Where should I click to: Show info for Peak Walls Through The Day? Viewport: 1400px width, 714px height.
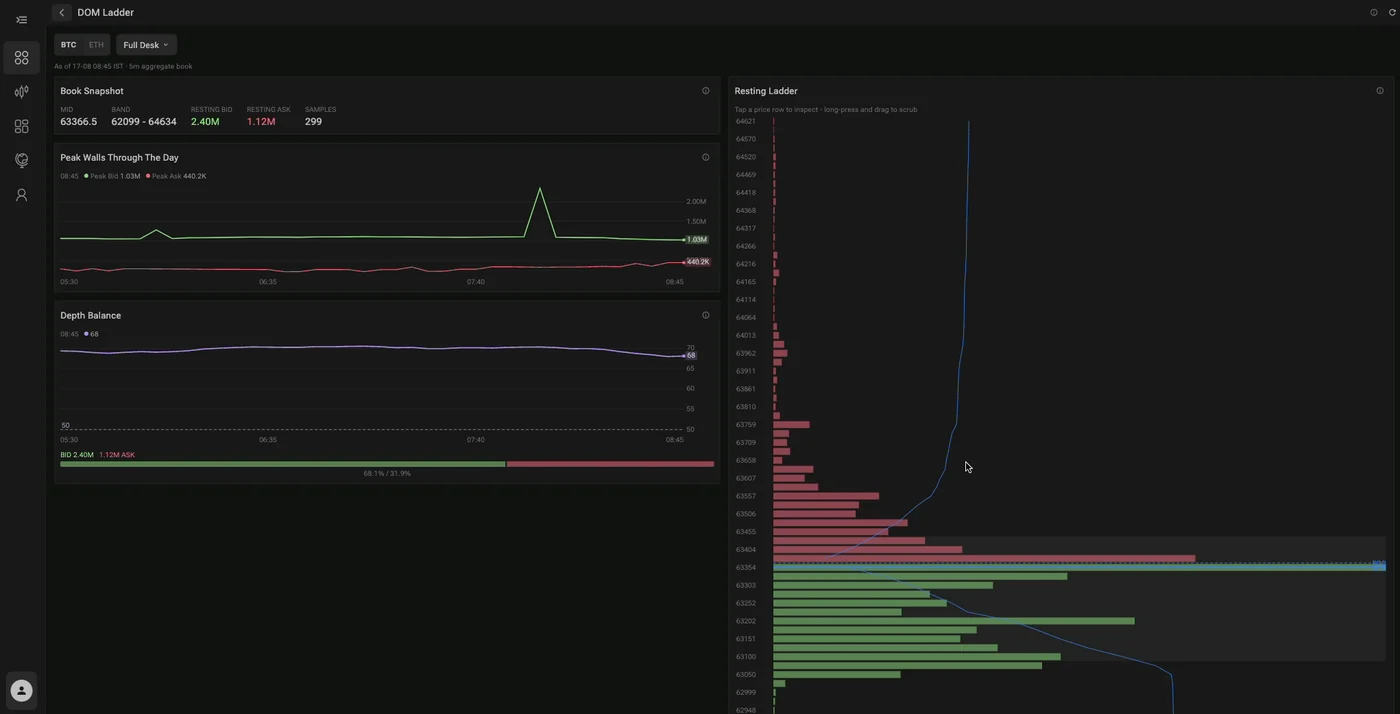[706, 157]
